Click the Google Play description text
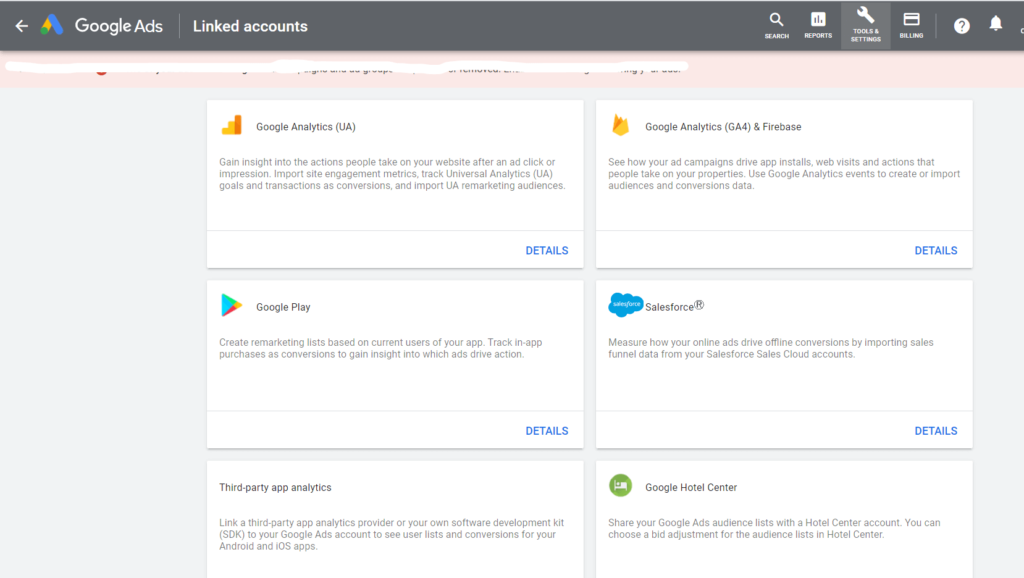 [381, 348]
